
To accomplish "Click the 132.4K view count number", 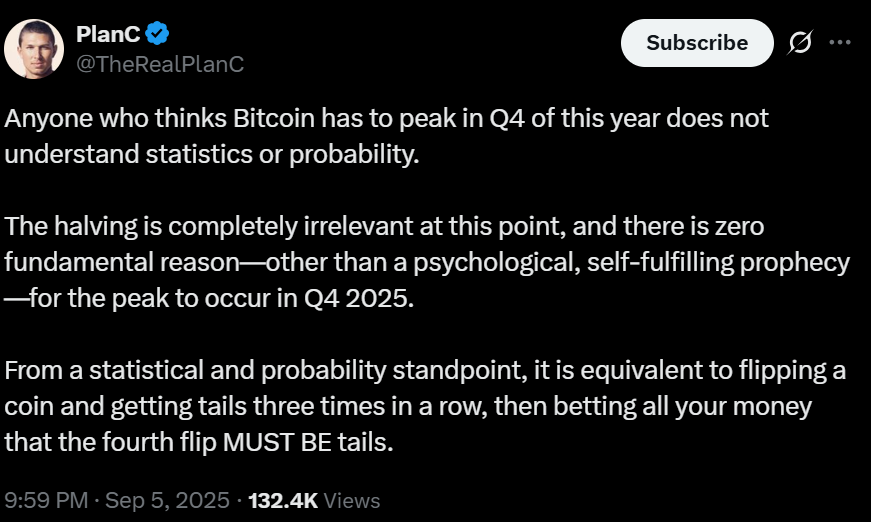I will click(282, 499).
